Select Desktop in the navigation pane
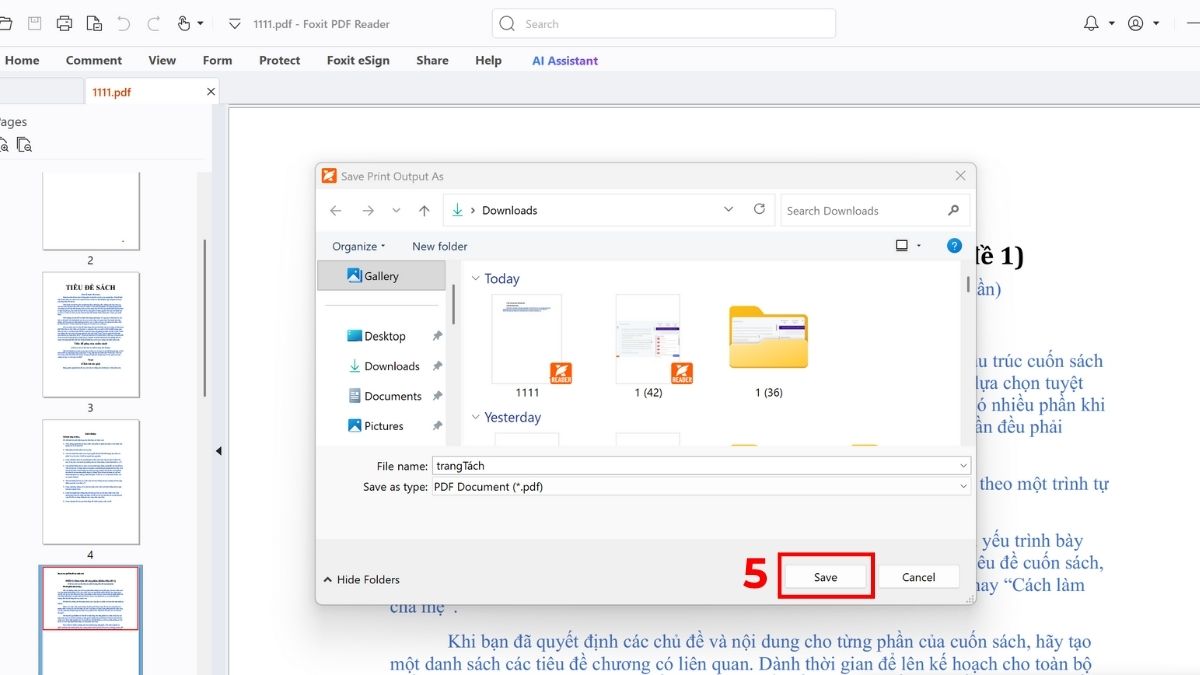The height and width of the screenshot is (675, 1200). tap(384, 336)
